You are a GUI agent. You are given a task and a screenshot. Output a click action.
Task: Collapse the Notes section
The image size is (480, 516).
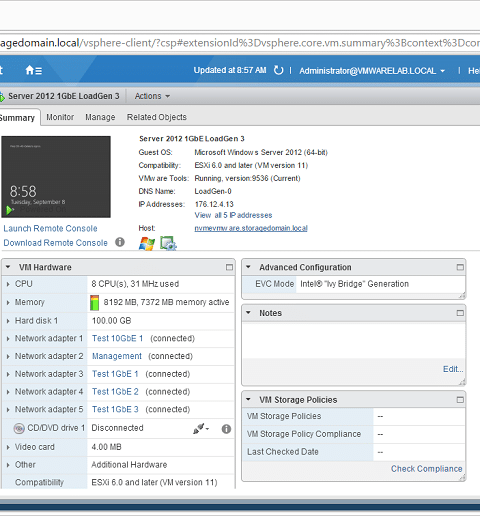pos(248,313)
